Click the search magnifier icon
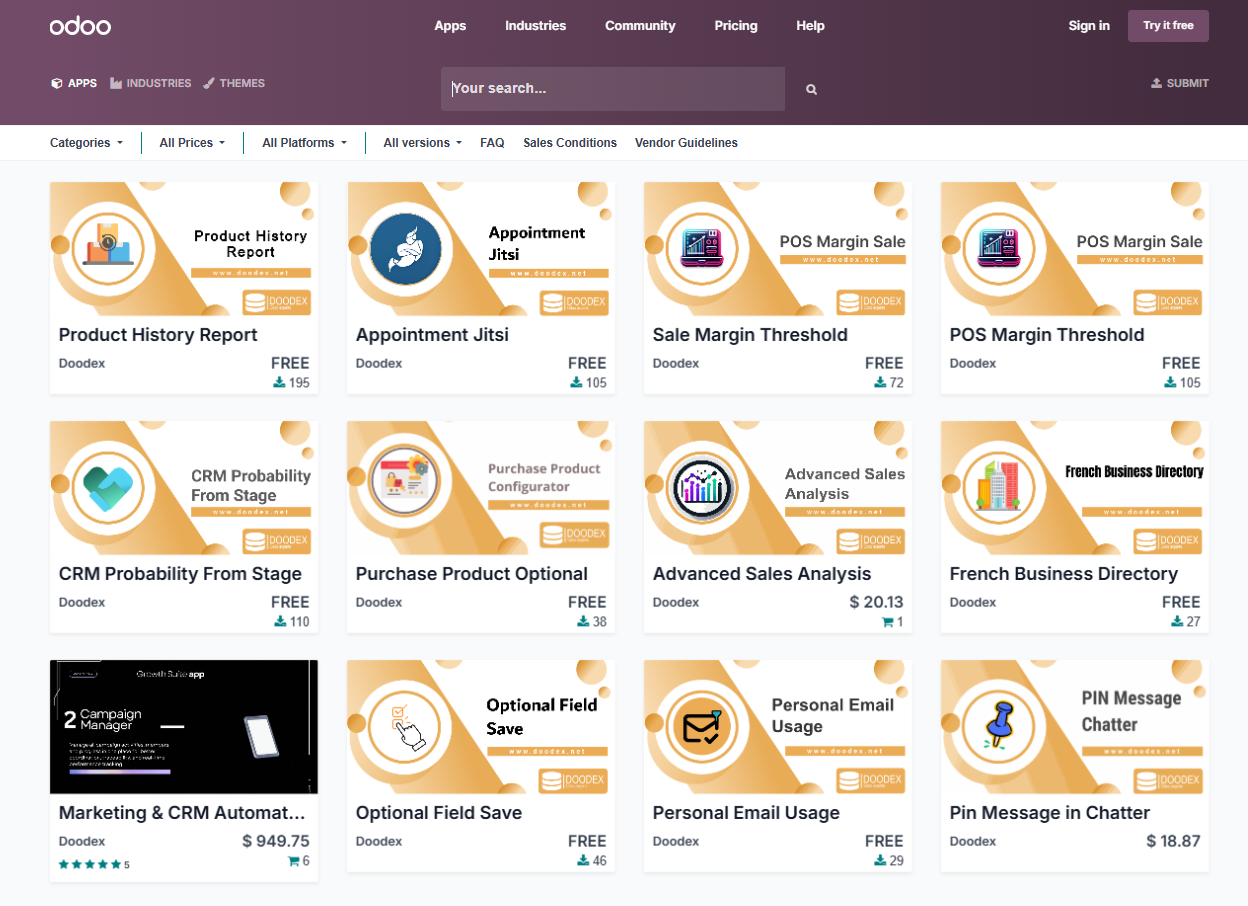Image resolution: width=1248 pixels, height=906 pixels. coord(811,89)
